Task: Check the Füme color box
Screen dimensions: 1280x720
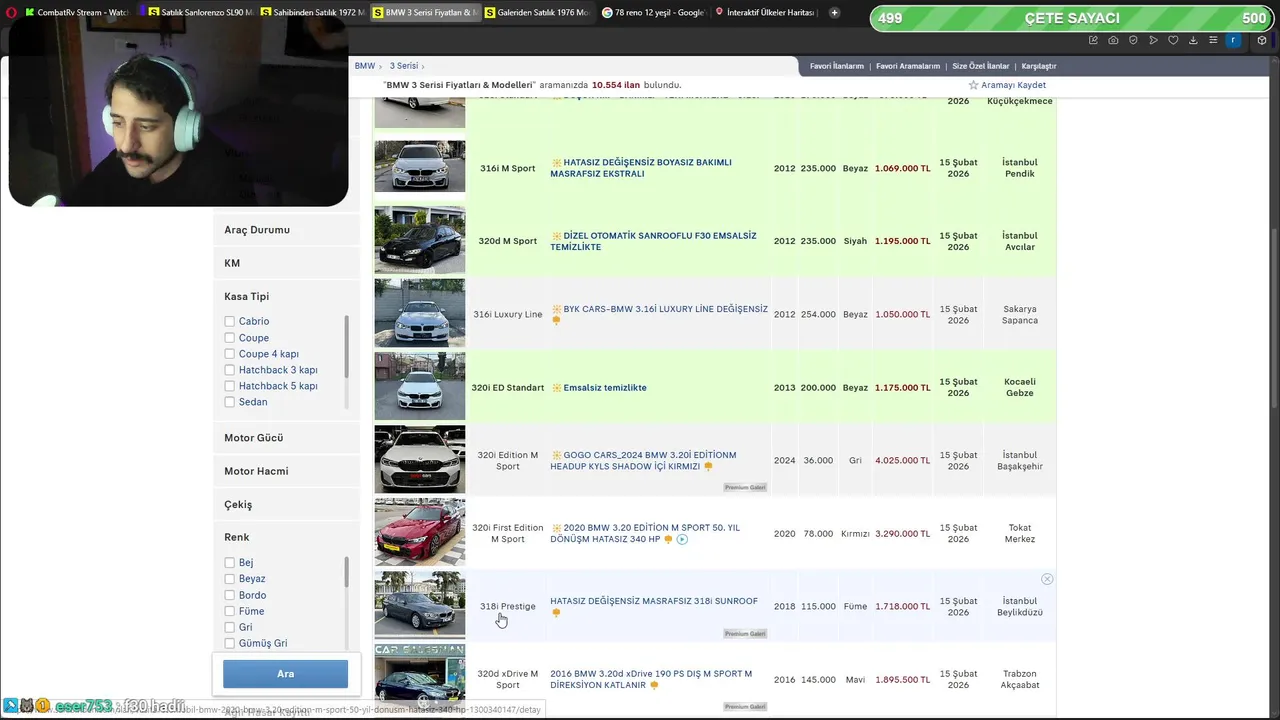Action: pyautogui.click(x=230, y=611)
